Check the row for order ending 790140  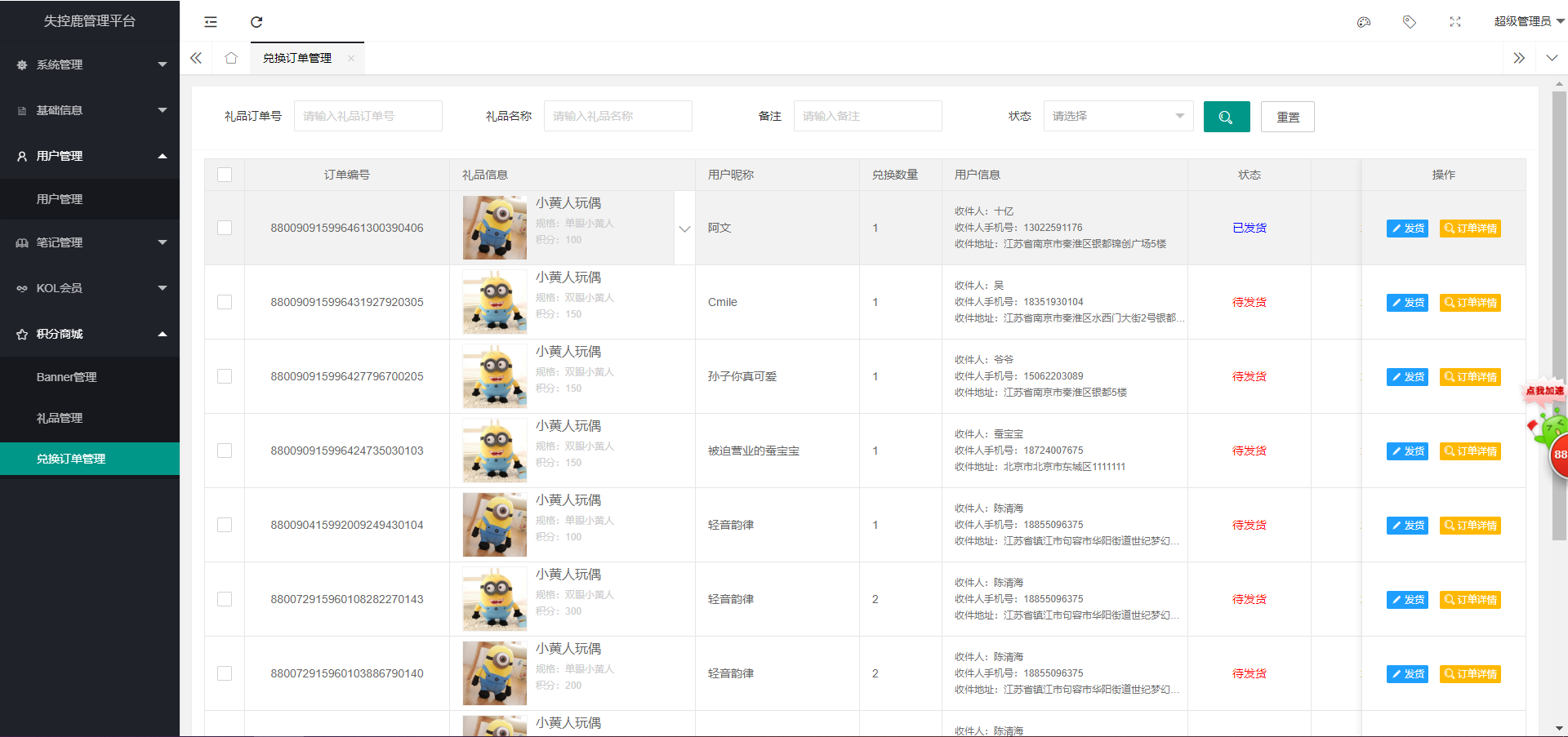225,673
